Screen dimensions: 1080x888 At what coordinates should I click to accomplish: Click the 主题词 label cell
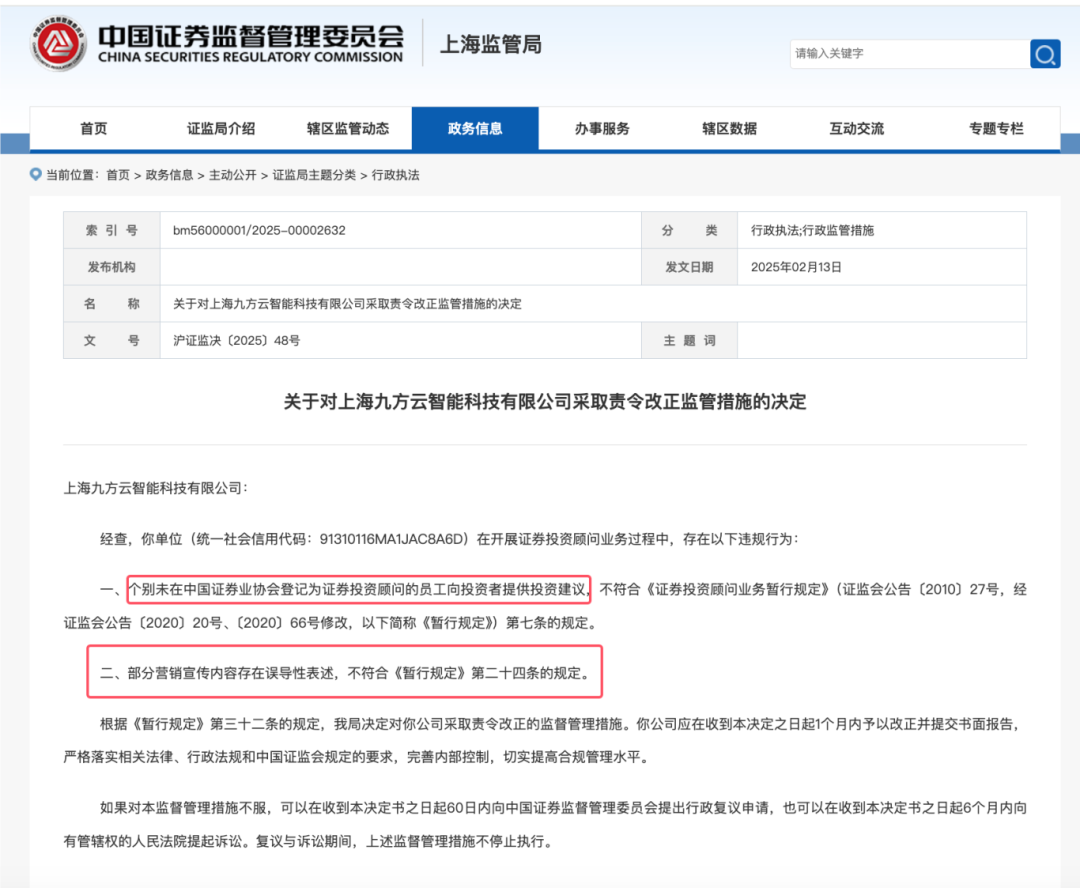[x=689, y=340]
